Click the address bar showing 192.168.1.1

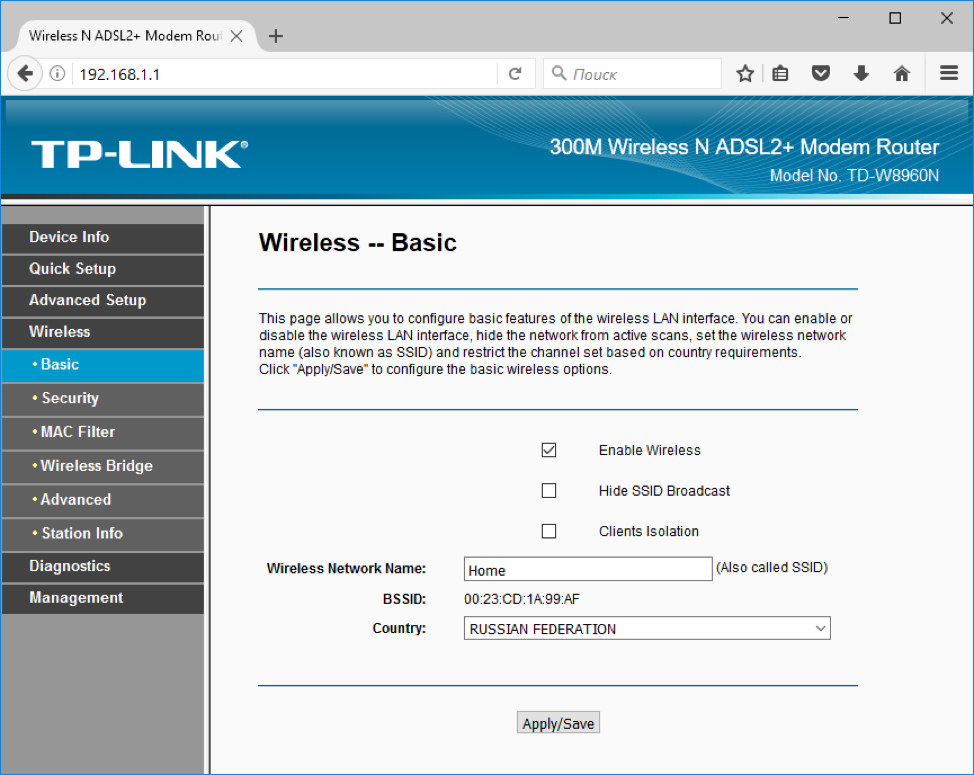pyautogui.click(x=285, y=74)
